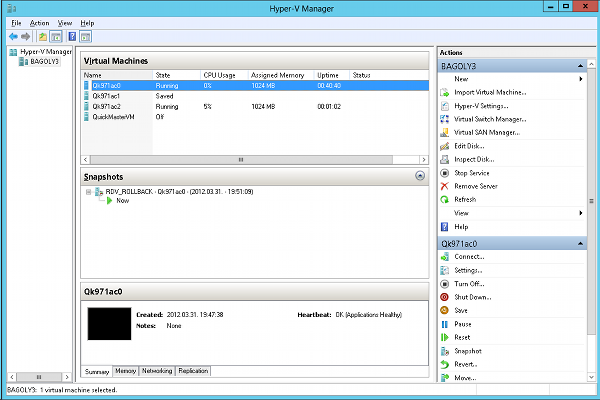Viewport: 600px width, 400px height.
Task: Click the Connect icon for Qk971ac0
Action: [x=445, y=257]
